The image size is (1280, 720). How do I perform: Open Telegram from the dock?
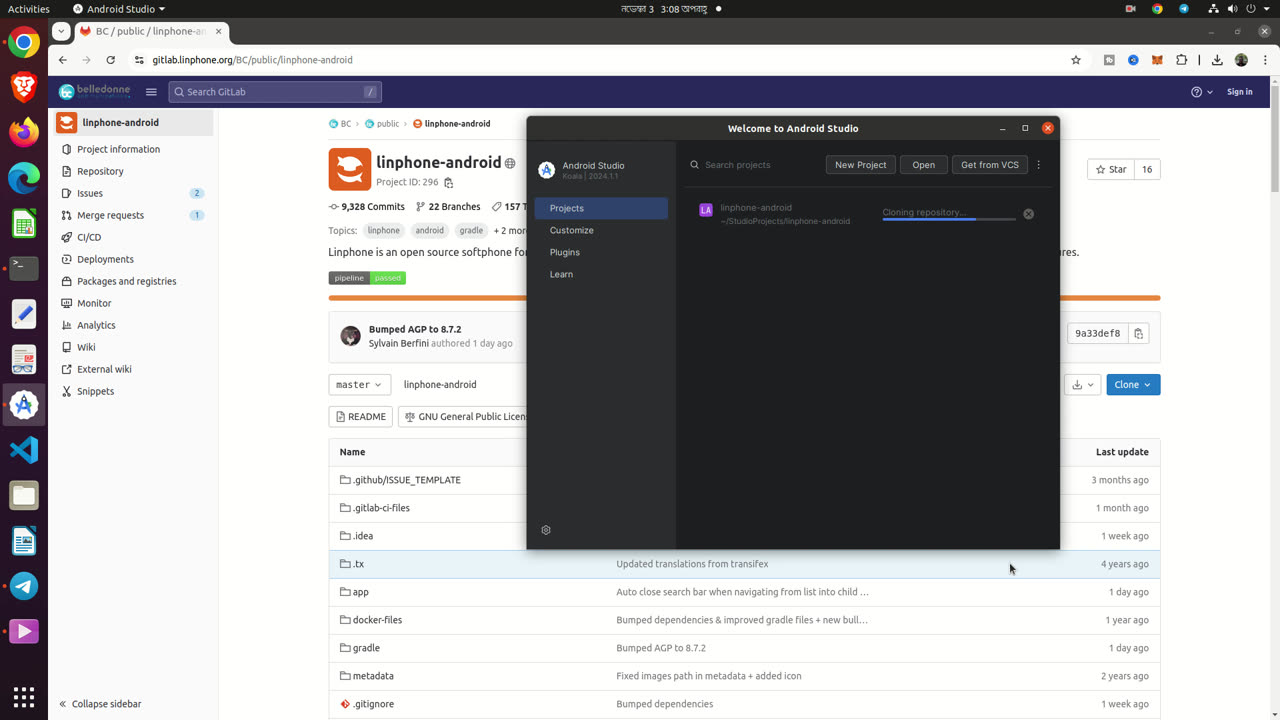point(24,586)
